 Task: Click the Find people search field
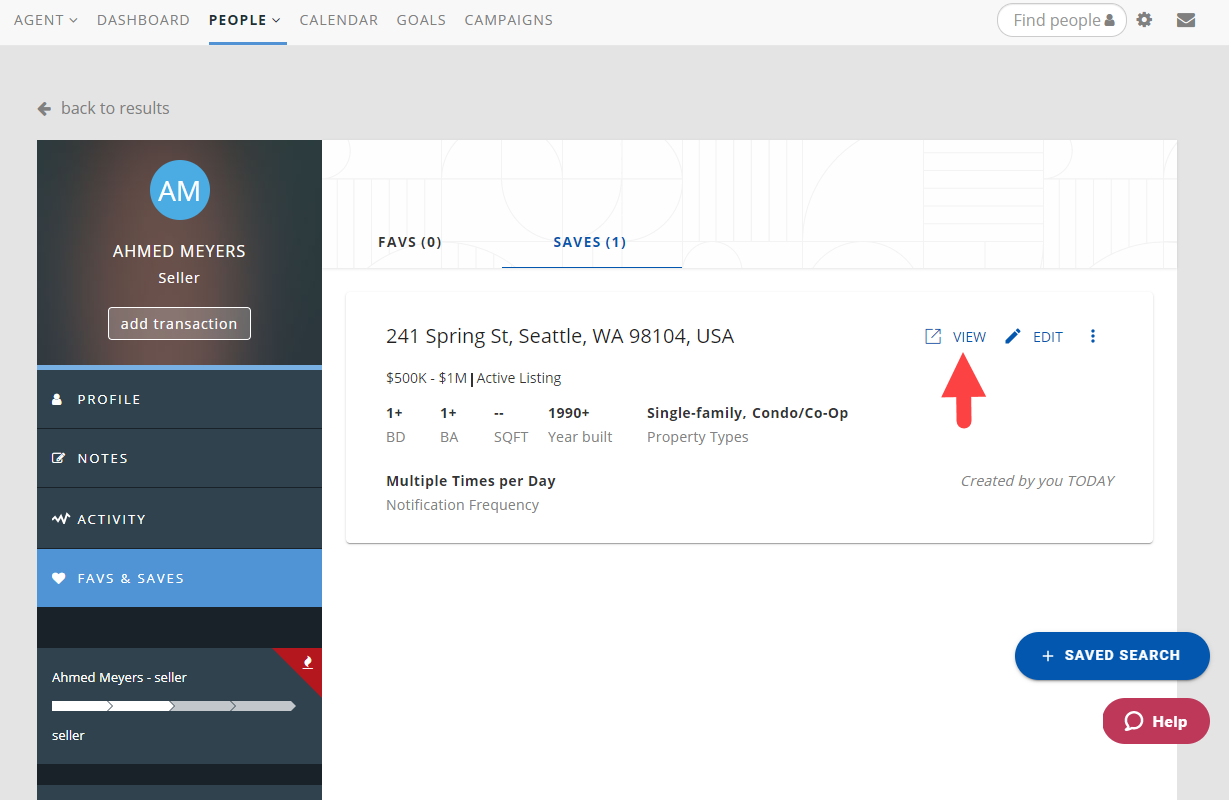(x=1062, y=20)
